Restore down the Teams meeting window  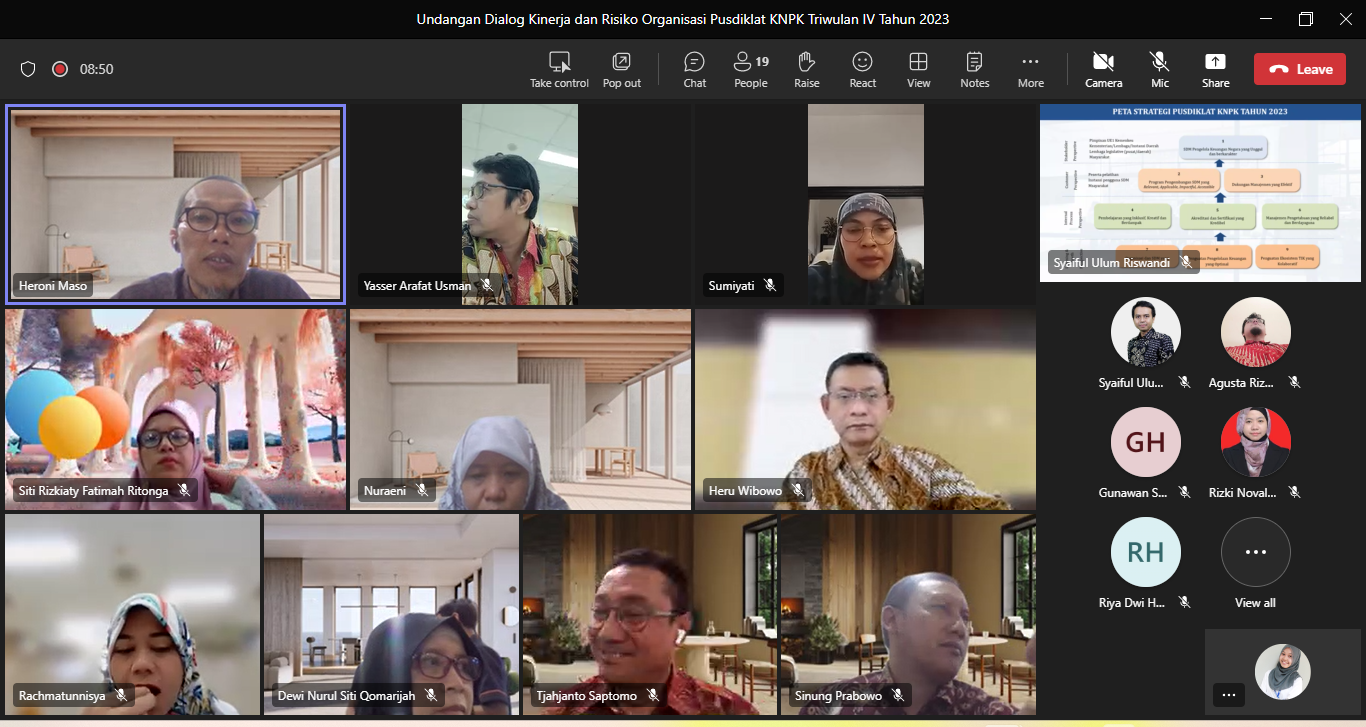1306,19
